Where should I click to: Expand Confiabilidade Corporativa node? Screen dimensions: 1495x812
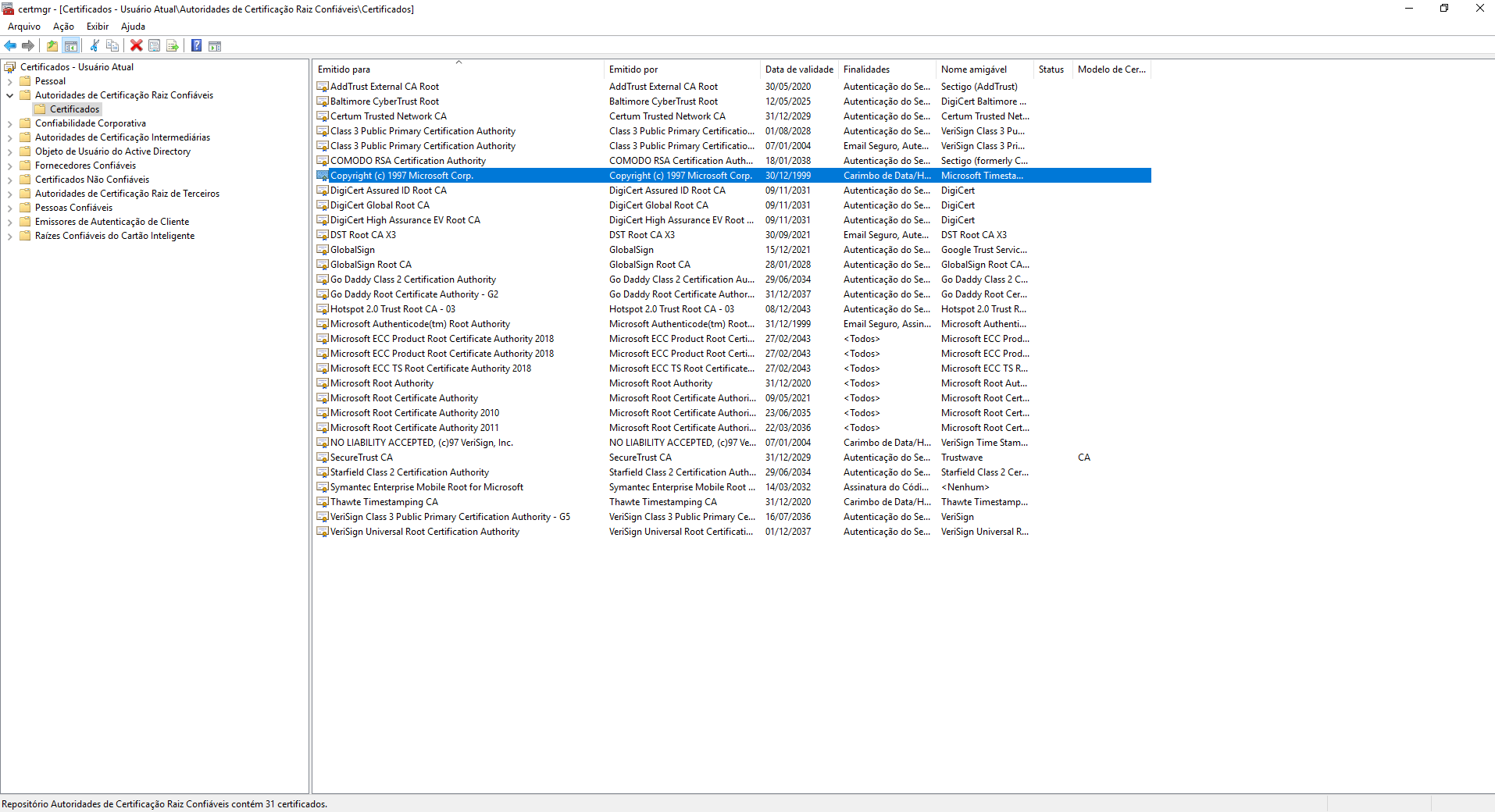9,123
